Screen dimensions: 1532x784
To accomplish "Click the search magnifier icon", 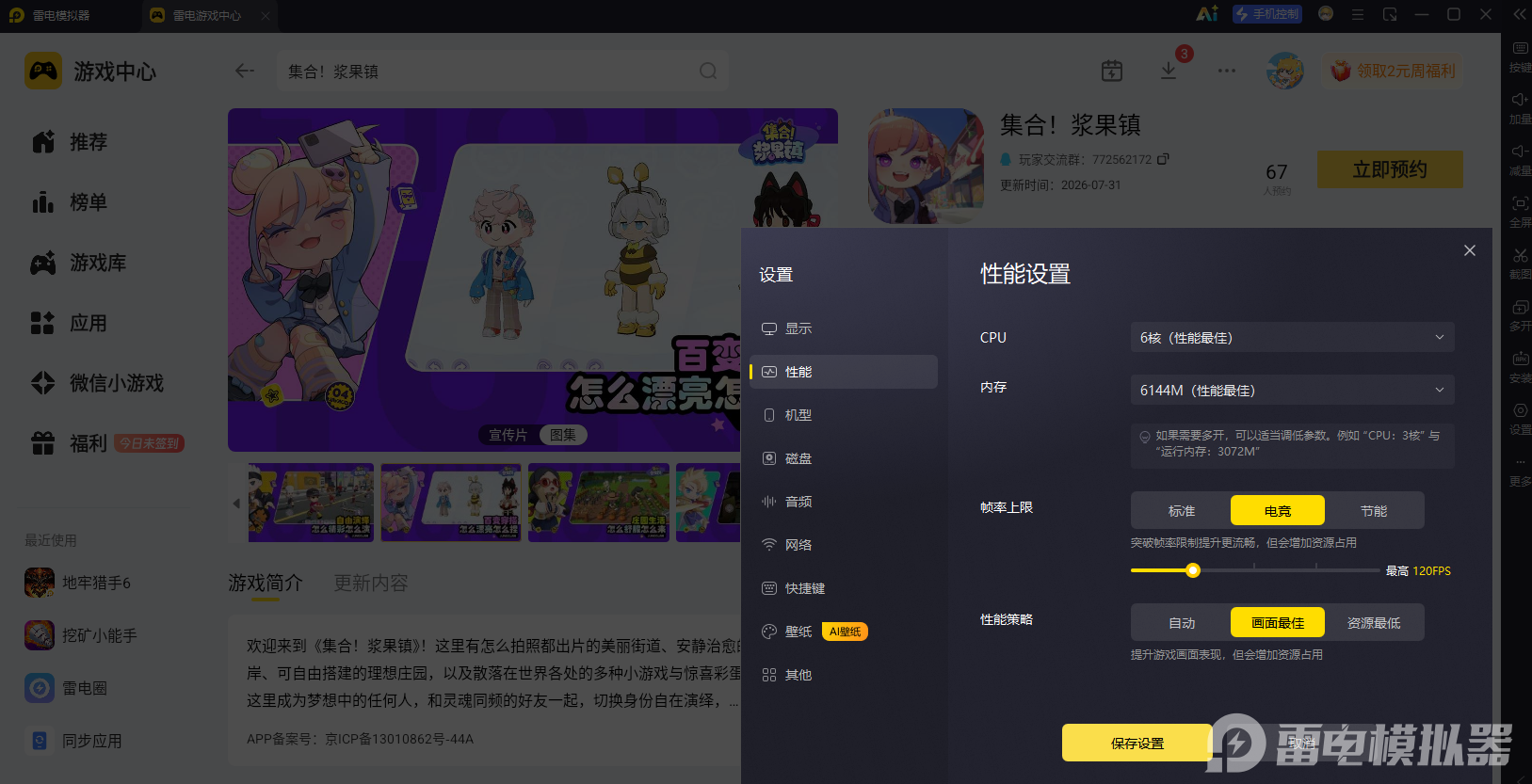I will pos(708,71).
